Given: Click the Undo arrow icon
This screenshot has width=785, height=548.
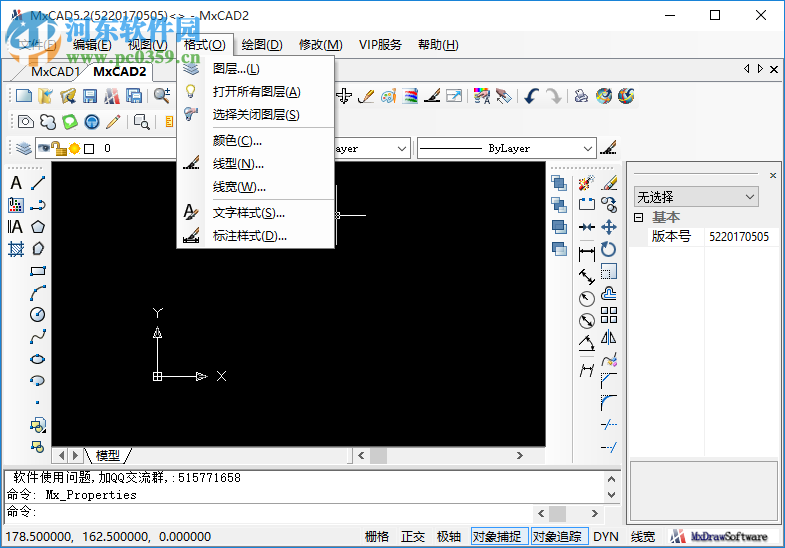Looking at the screenshot, I should pos(531,96).
